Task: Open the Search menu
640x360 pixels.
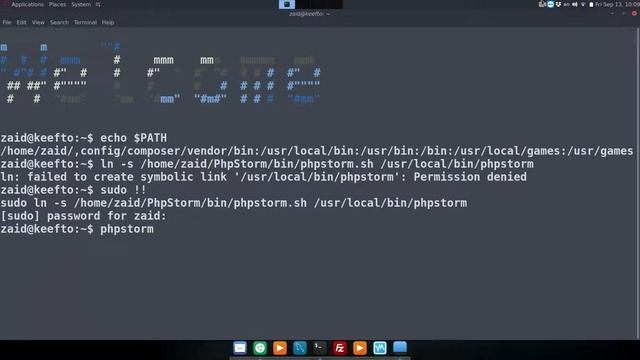Action: (x=59, y=22)
